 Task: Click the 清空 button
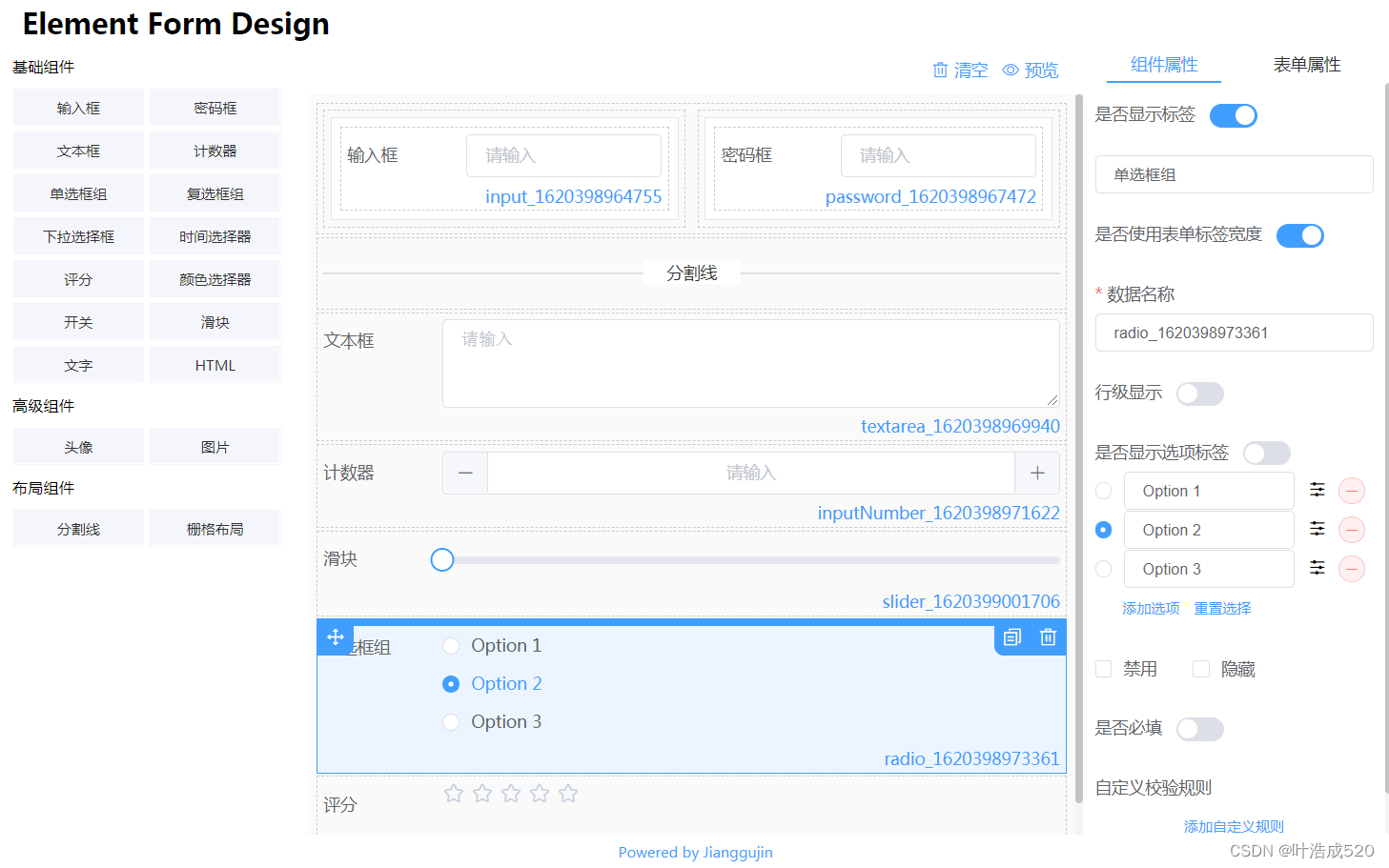(x=960, y=70)
